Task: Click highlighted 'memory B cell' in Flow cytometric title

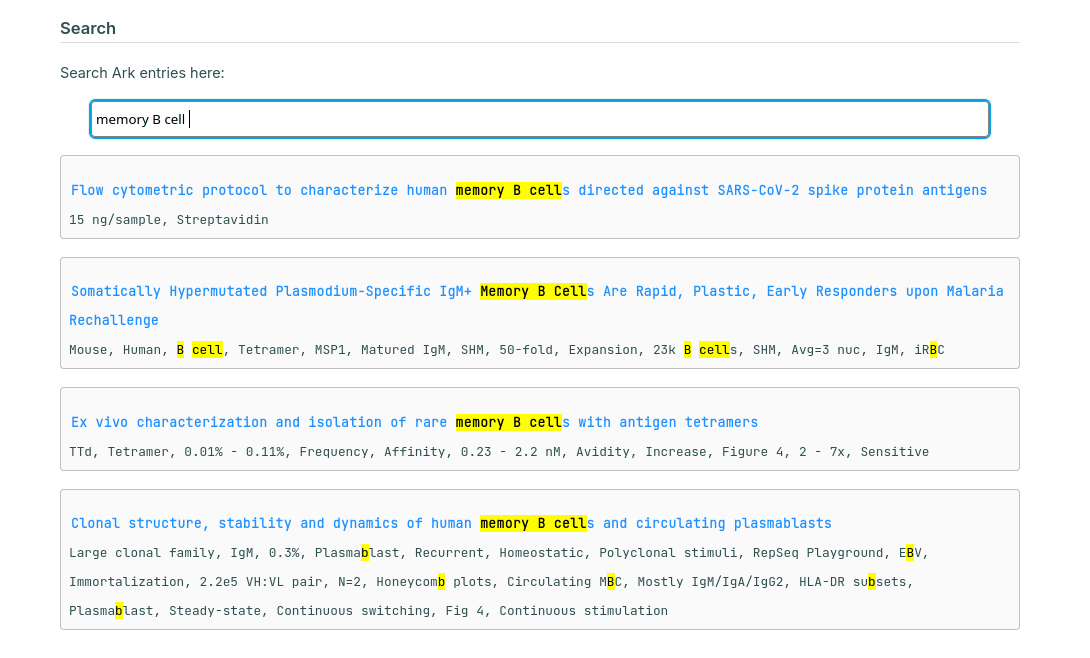Action: pyautogui.click(x=508, y=190)
